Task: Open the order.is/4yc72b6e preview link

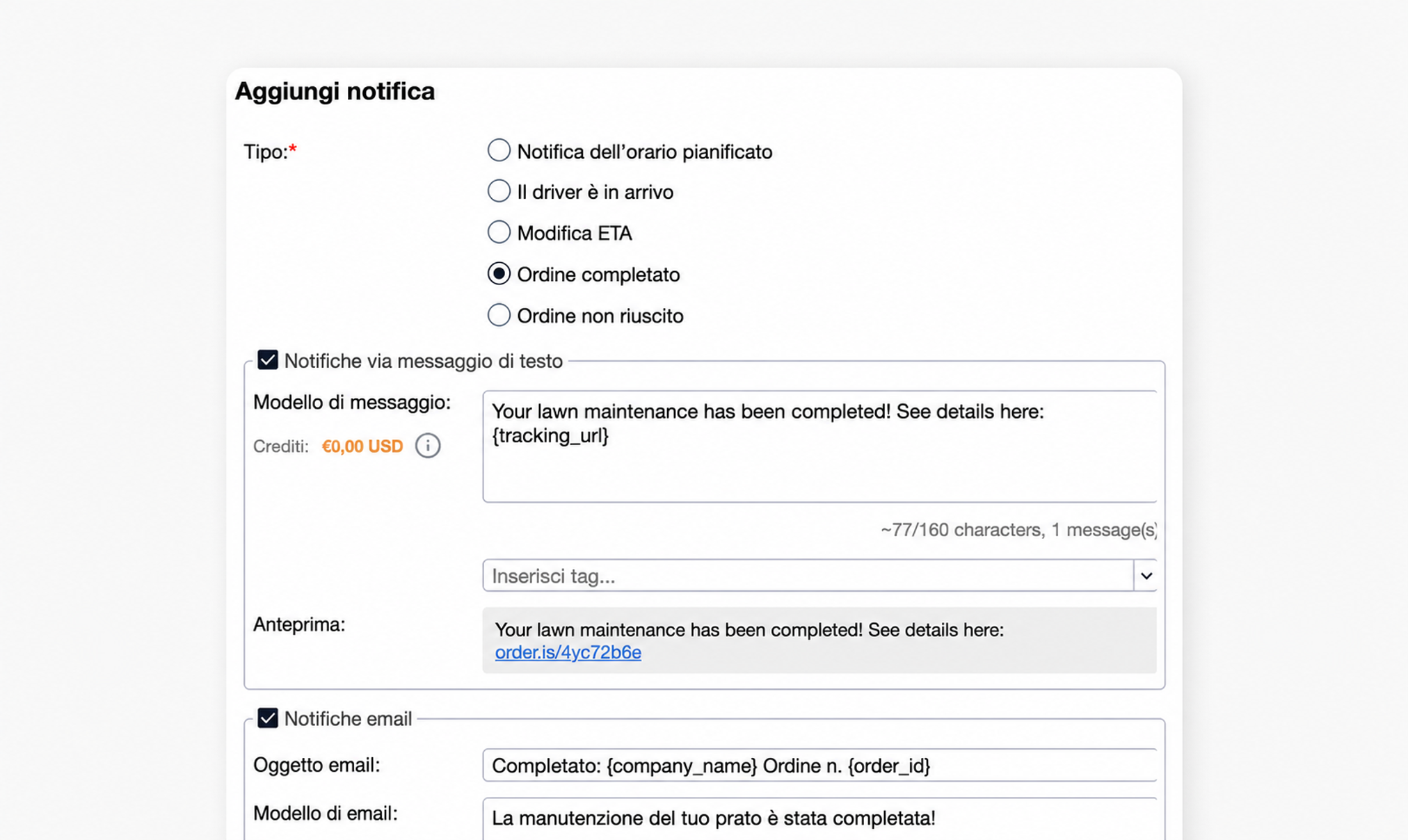Action: point(568,652)
